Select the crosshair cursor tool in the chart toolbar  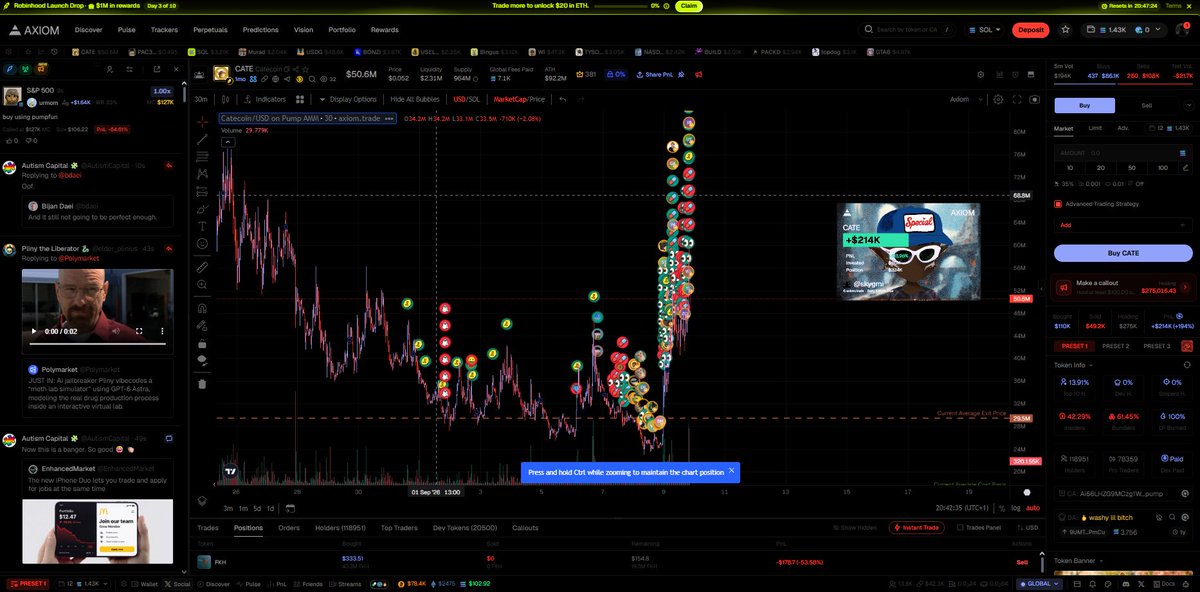[202, 120]
